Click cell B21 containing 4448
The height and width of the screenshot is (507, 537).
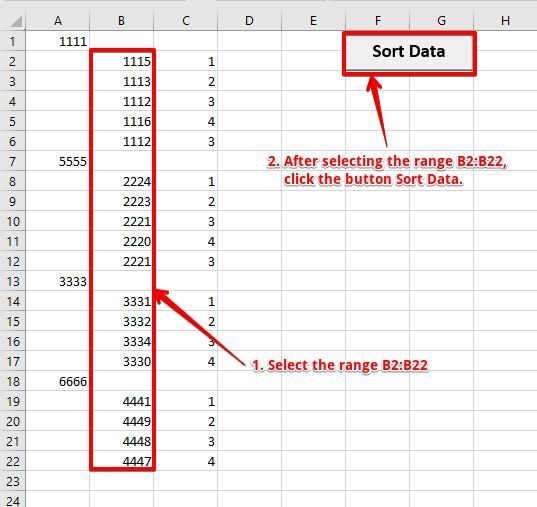(122, 441)
